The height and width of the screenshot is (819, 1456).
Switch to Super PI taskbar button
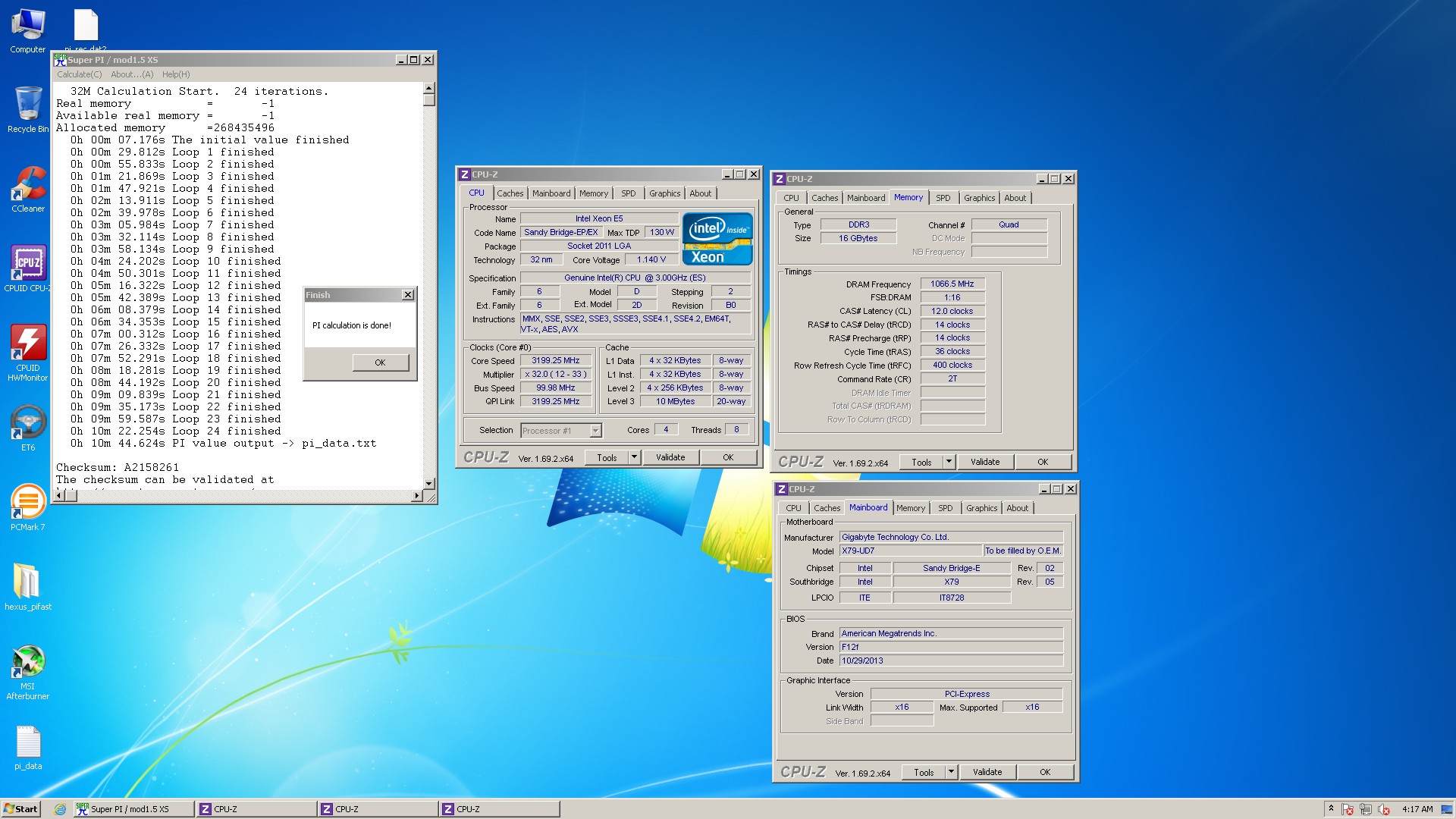tap(133, 809)
